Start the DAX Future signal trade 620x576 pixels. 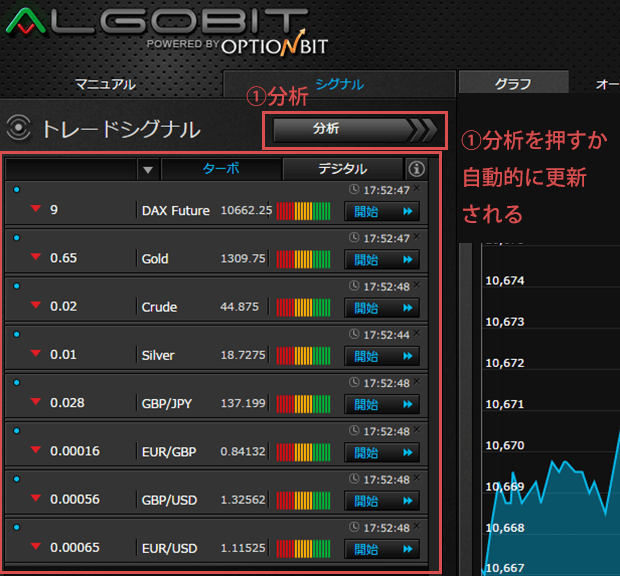[x=382, y=212]
